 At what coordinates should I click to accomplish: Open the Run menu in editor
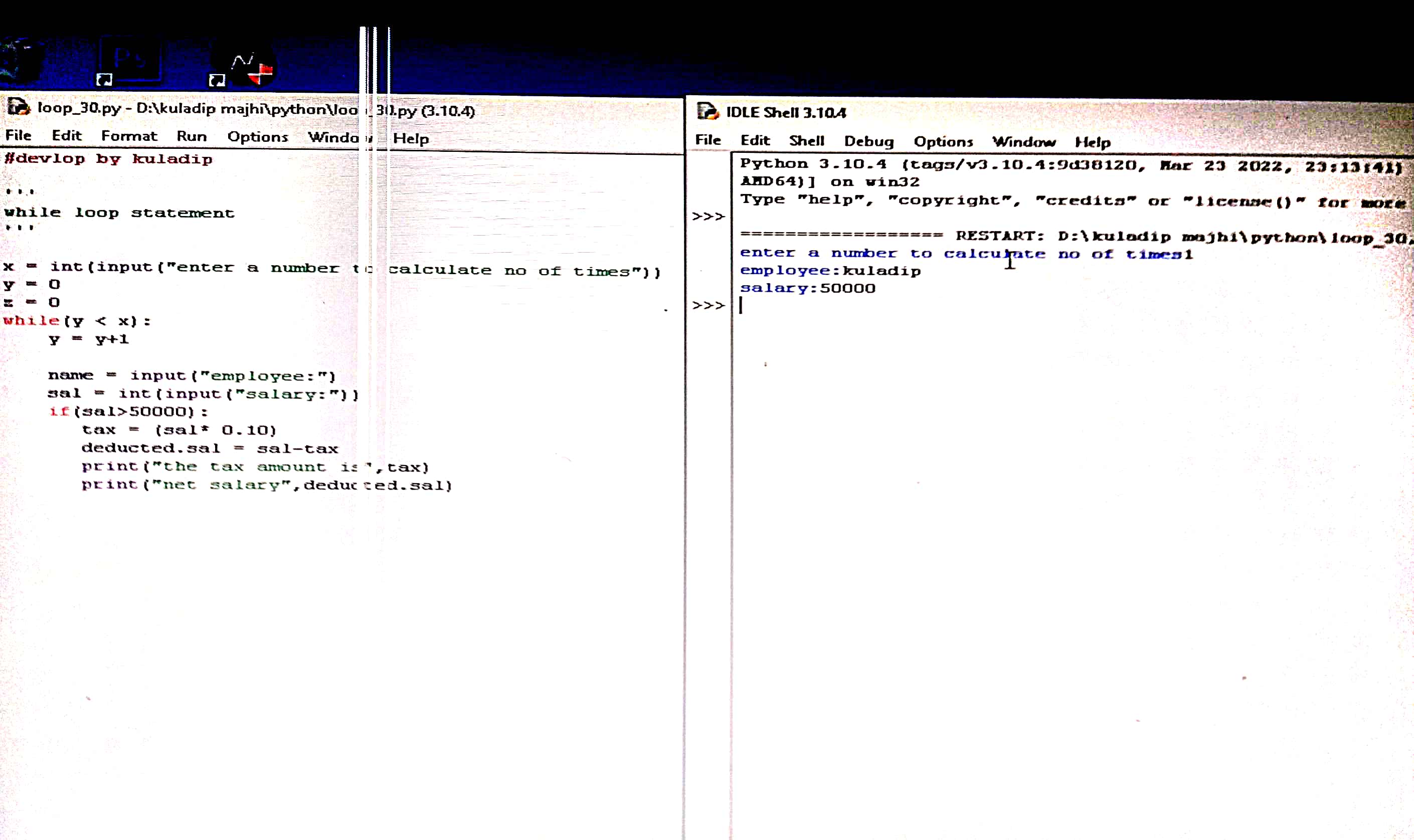tap(192, 136)
